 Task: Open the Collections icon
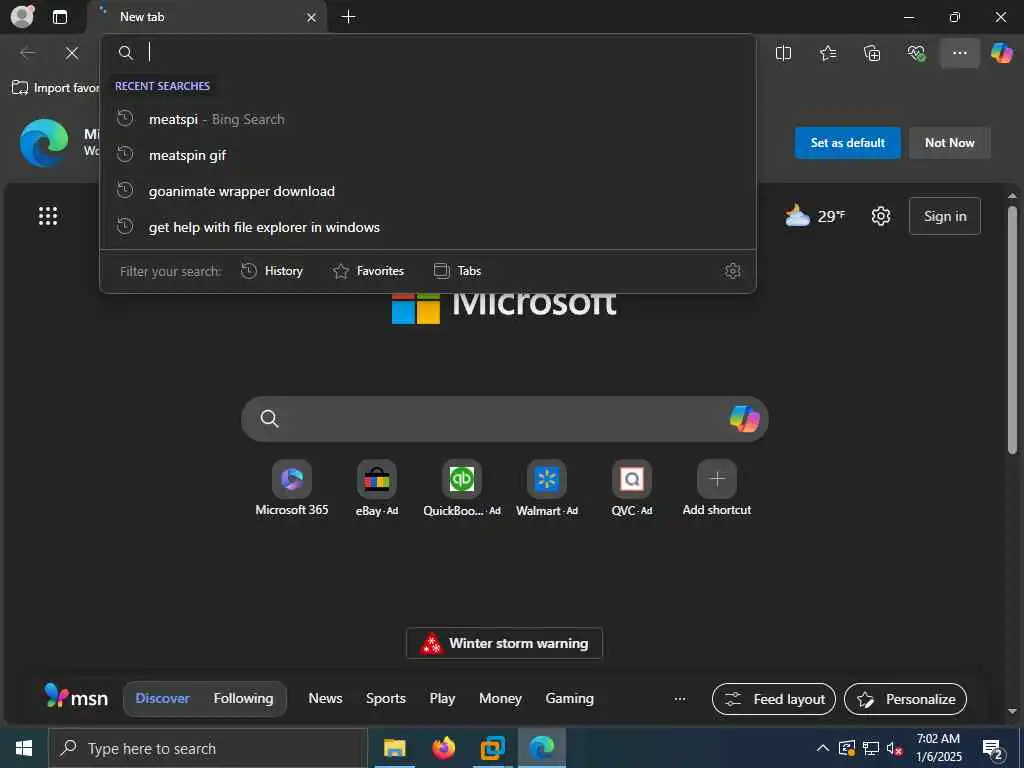(x=872, y=53)
